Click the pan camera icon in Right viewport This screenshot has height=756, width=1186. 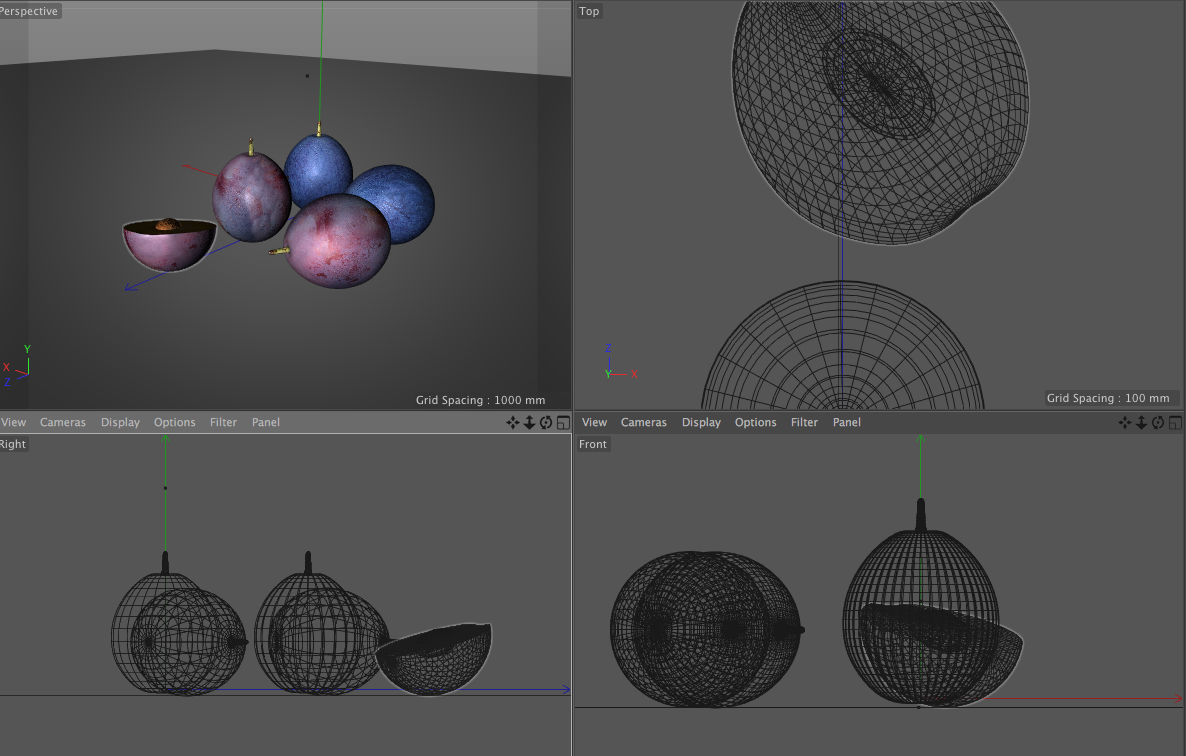pos(513,423)
